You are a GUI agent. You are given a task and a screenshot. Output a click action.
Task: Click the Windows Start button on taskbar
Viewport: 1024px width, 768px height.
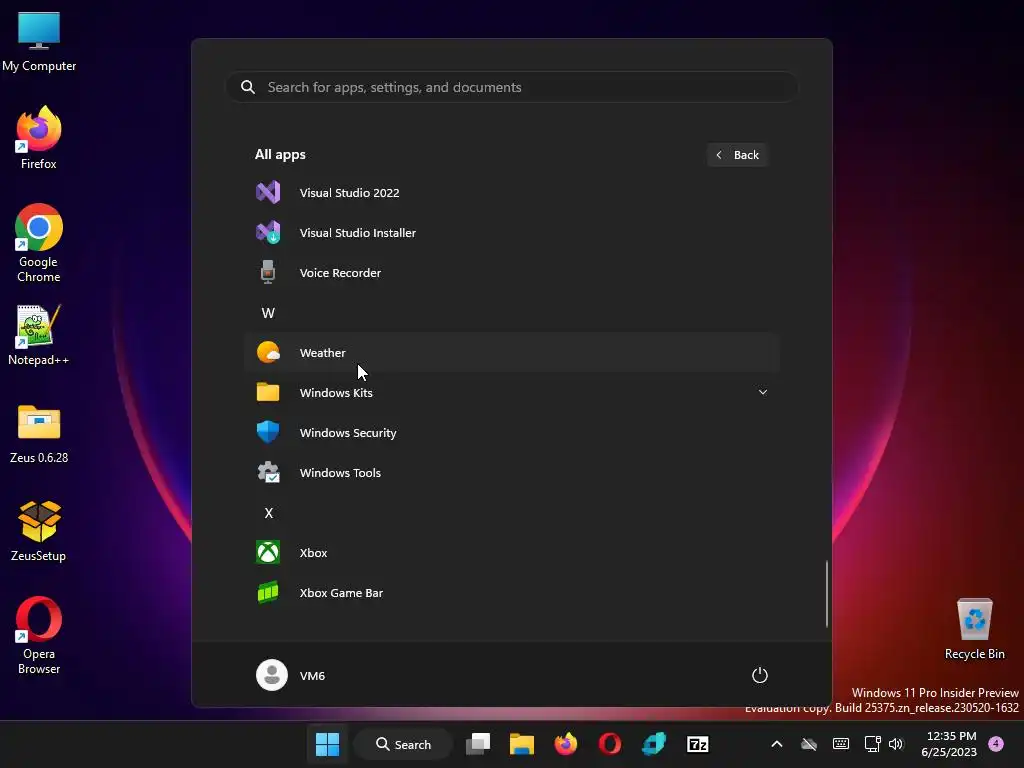(327, 744)
